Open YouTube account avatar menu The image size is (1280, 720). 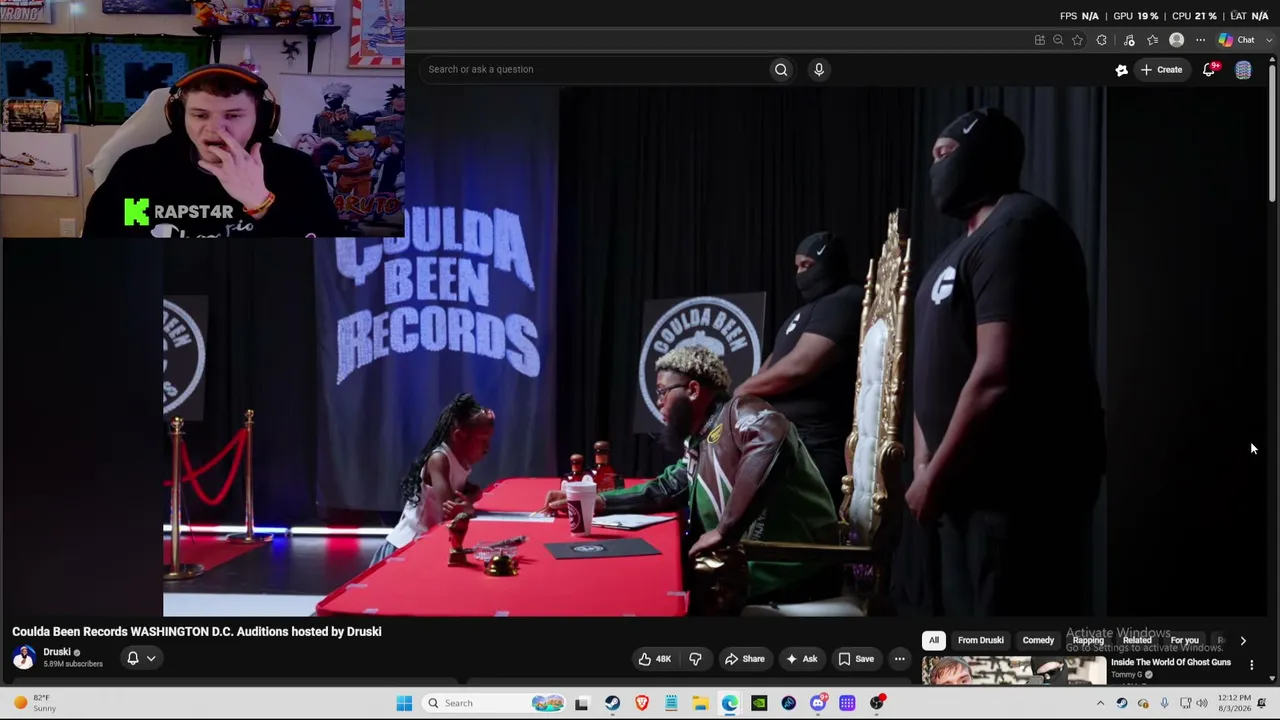click(1243, 70)
